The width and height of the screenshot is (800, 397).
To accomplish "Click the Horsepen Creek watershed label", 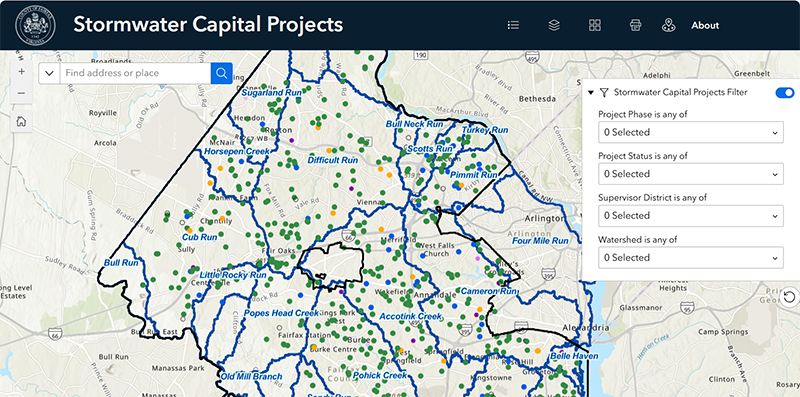I will 237,152.
